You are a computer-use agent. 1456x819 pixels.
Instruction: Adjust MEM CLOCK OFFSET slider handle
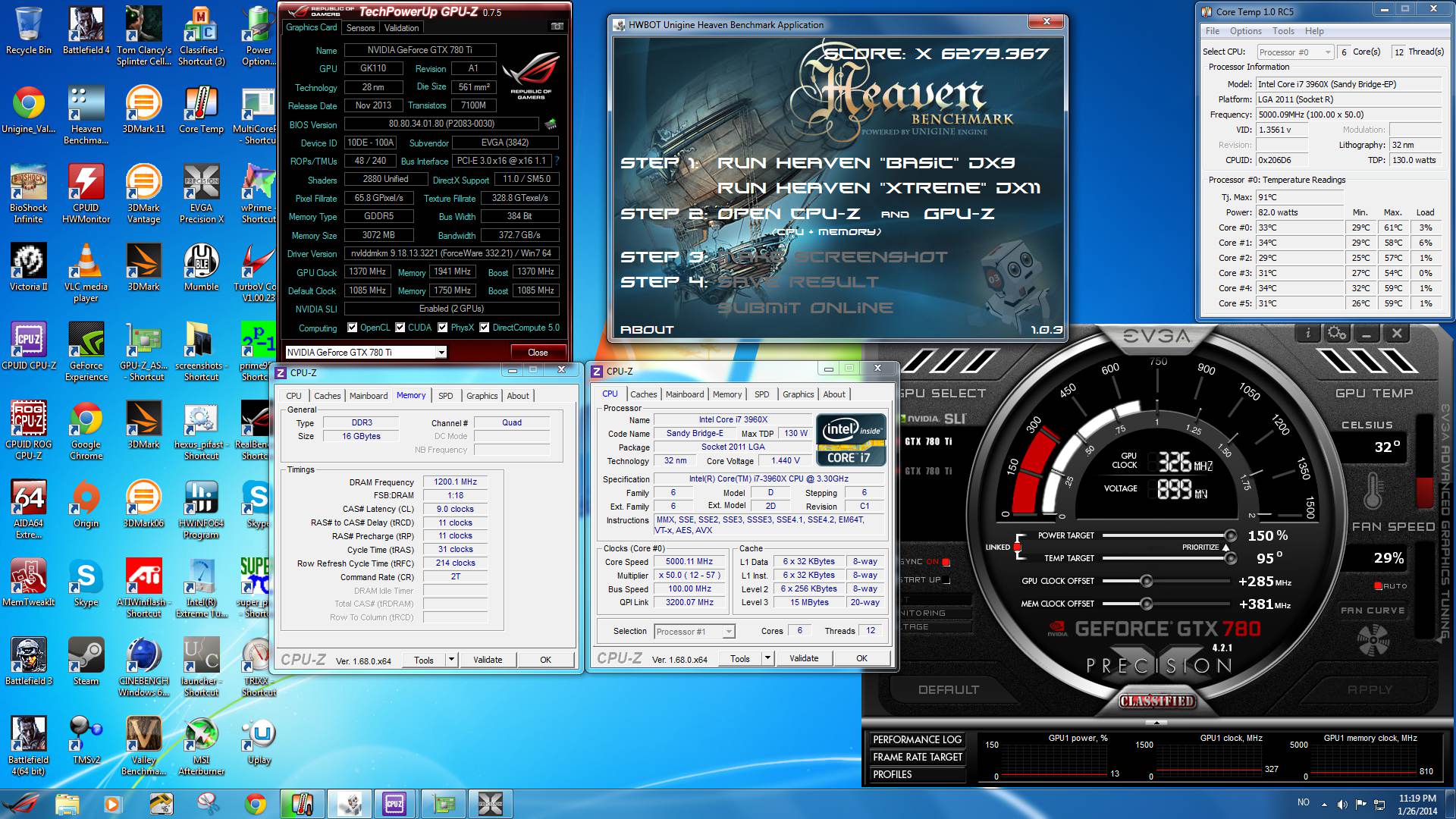tap(1146, 604)
